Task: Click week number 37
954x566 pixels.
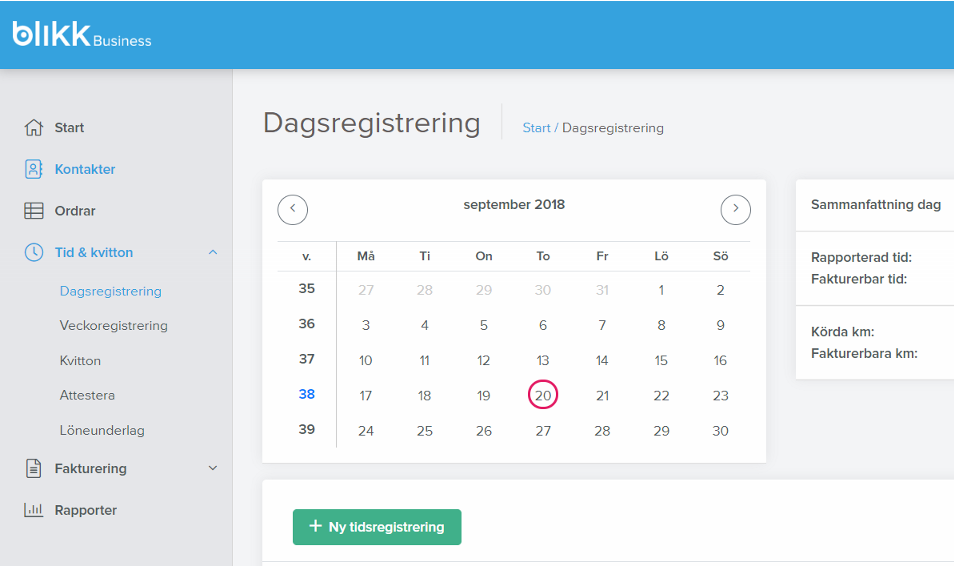Action: pyautogui.click(x=307, y=359)
